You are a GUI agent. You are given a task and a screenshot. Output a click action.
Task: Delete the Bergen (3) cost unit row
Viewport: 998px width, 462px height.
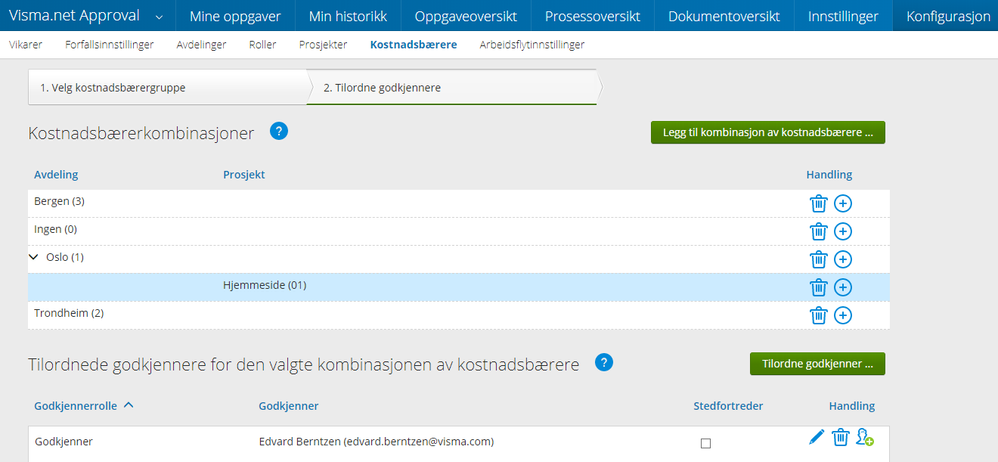818,203
